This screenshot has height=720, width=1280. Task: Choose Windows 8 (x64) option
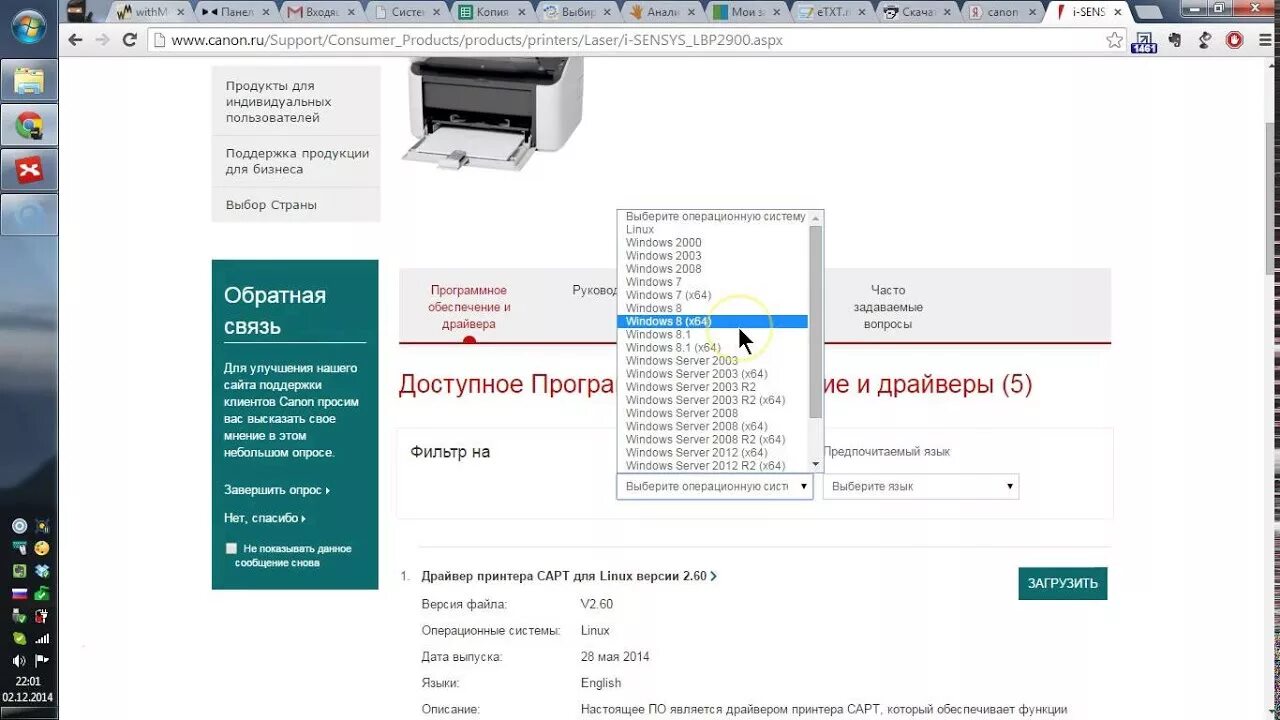pyautogui.click(x=712, y=321)
